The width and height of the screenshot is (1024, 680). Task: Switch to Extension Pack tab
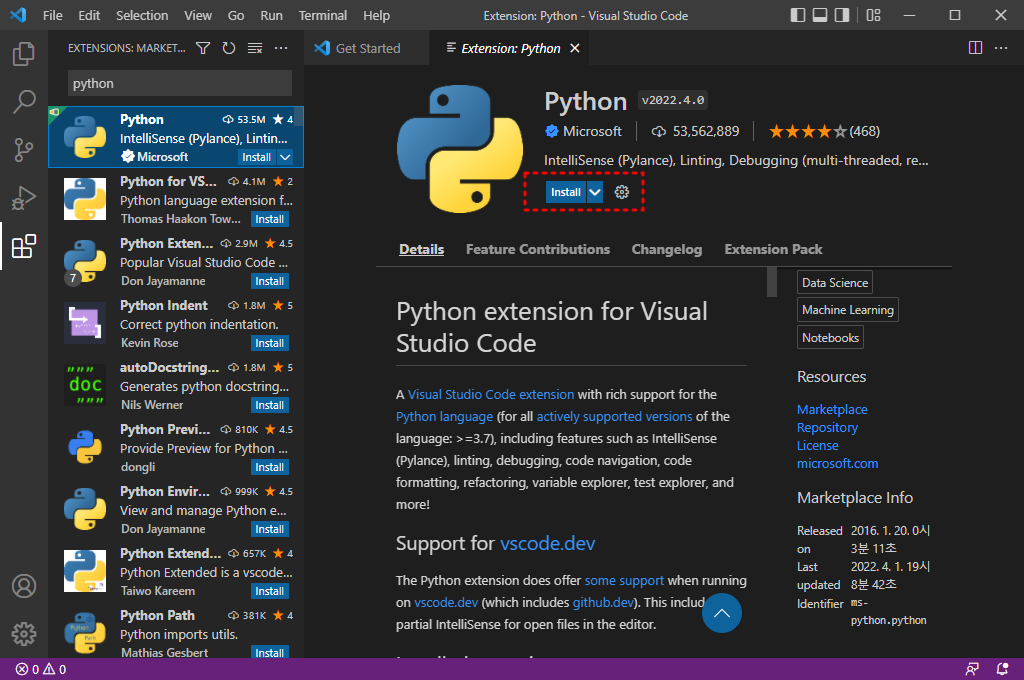tap(773, 249)
